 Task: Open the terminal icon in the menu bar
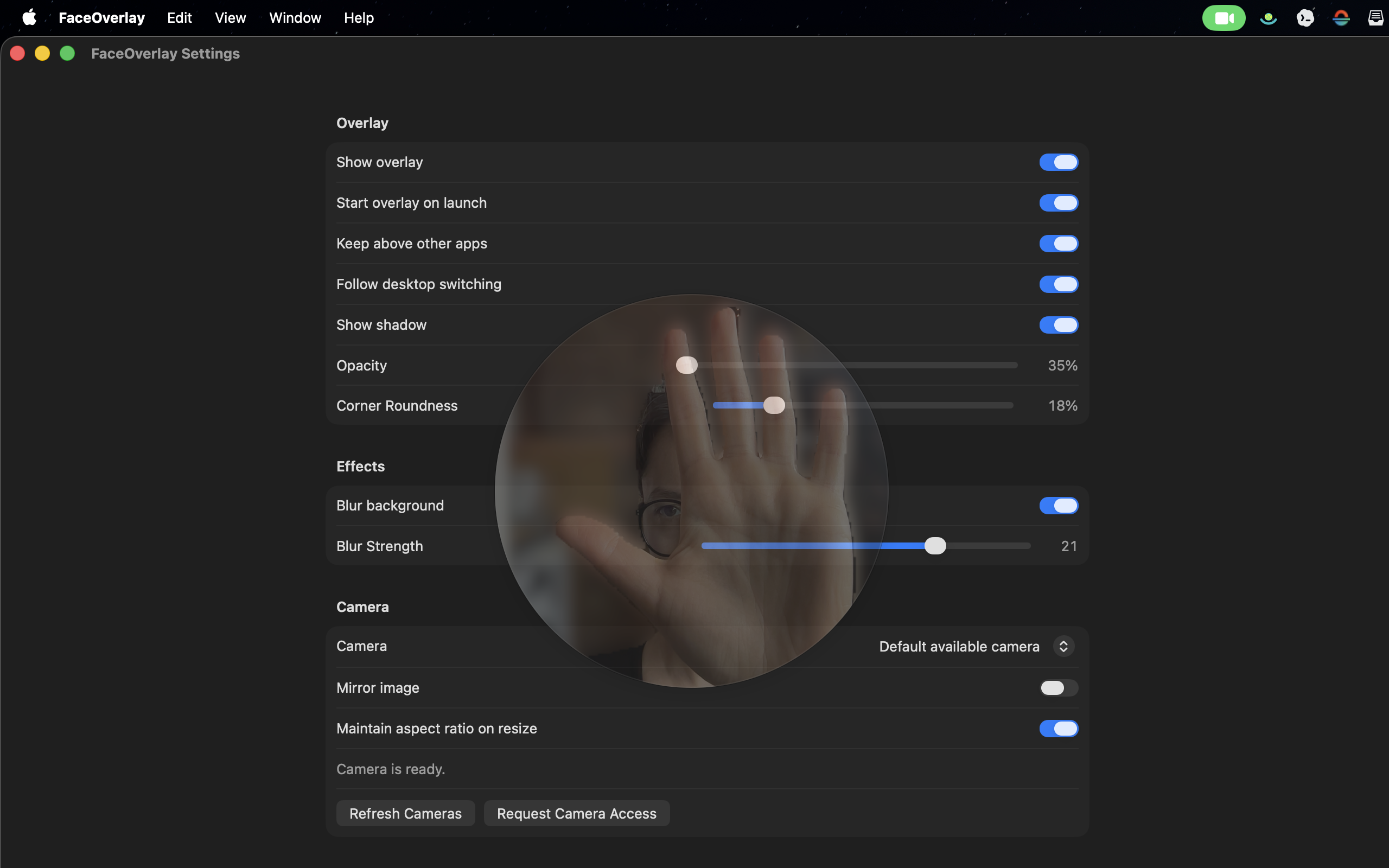(x=1304, y=17)
